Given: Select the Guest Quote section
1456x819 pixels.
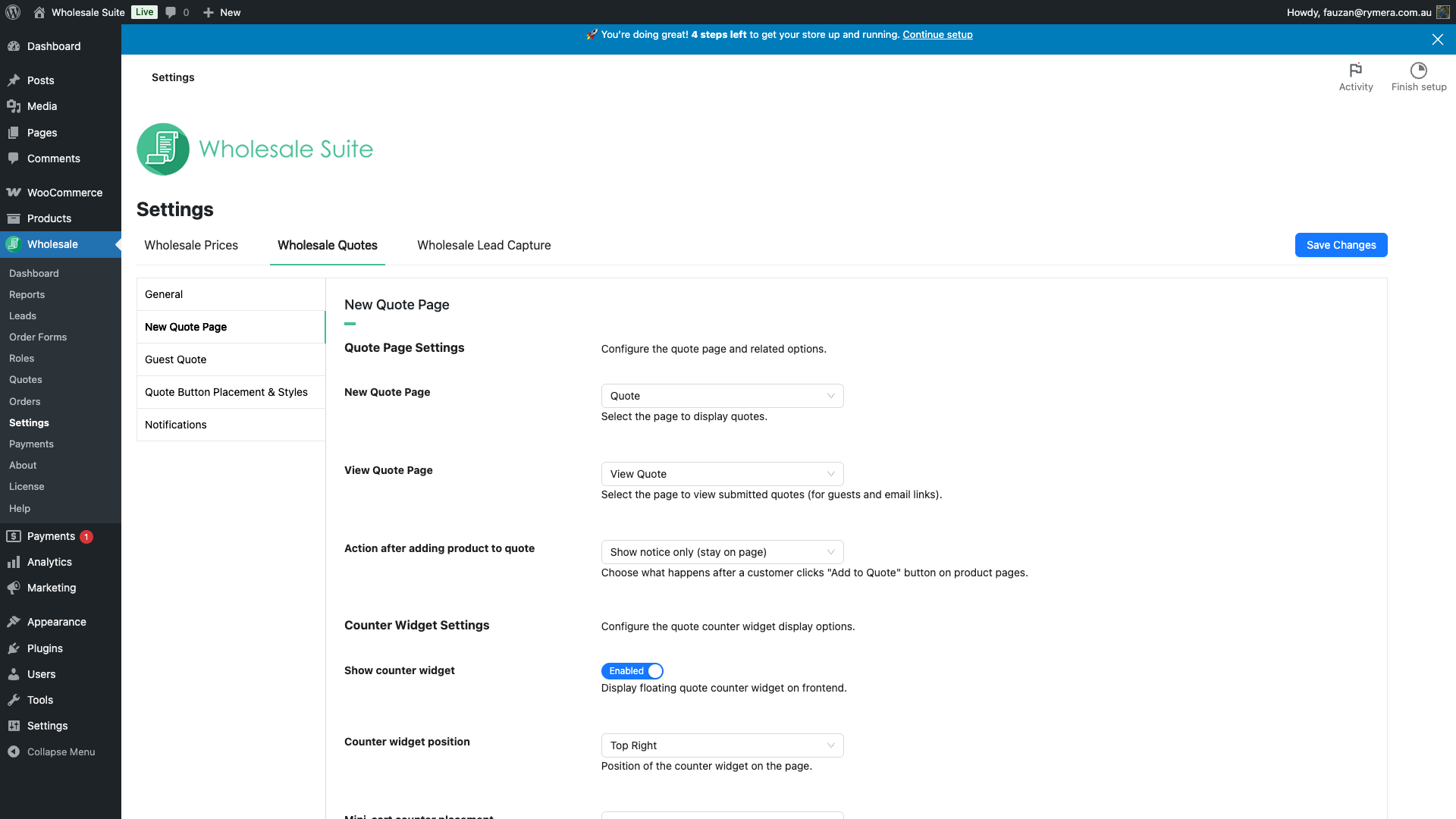Looking at the screenshot, I should [x=176, y=359].
